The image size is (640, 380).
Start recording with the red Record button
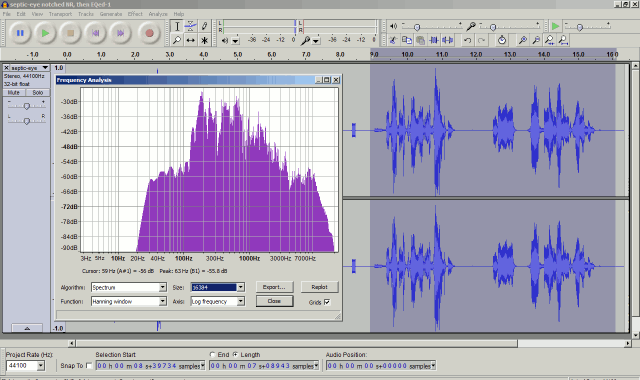click(149, 33)
